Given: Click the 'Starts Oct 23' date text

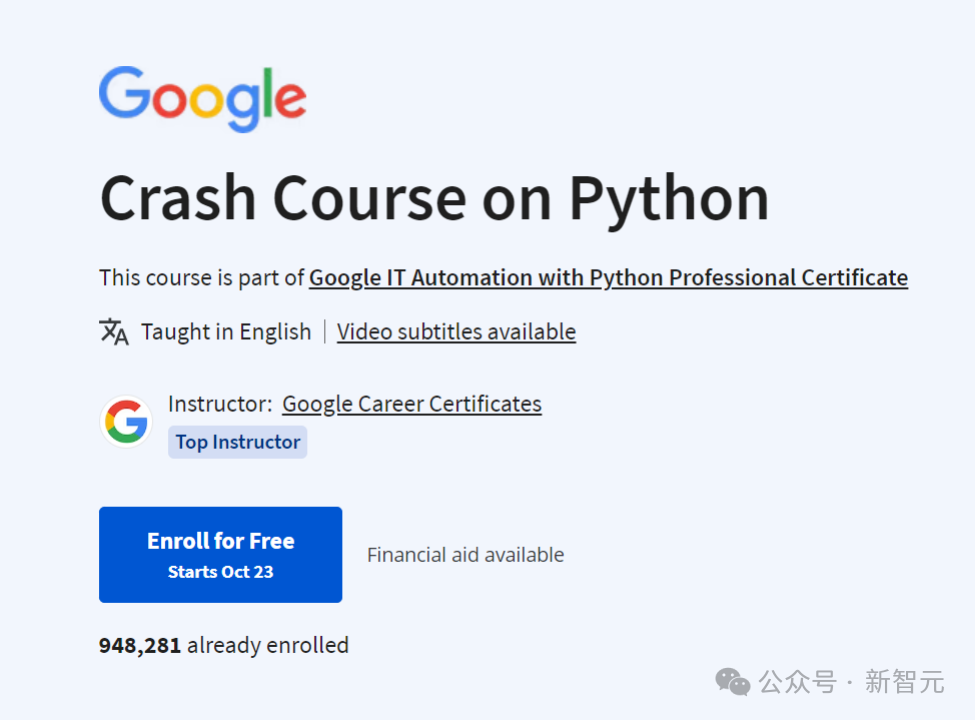Looking at the screenshot, I should pyautogui.click(x=220, y=572).
